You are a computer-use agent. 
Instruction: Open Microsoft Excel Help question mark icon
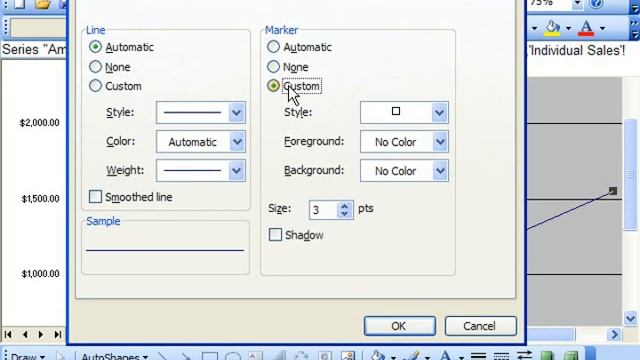[596, 4]
